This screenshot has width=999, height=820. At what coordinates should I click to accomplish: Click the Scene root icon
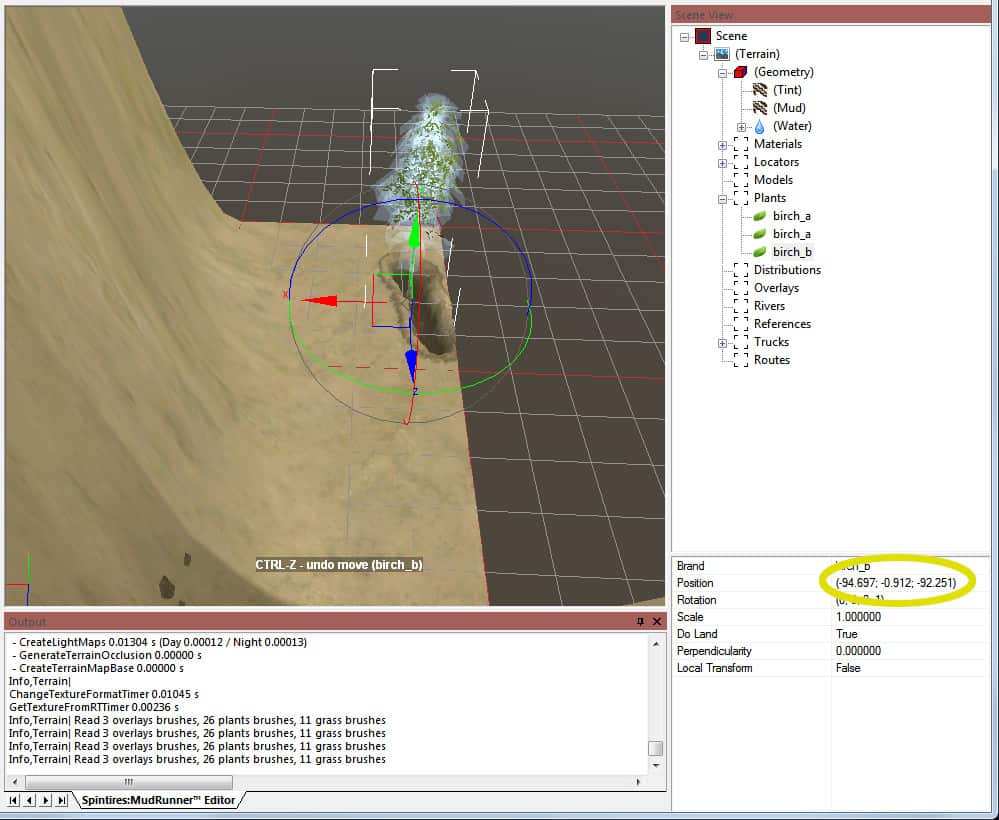pos(703,36)
